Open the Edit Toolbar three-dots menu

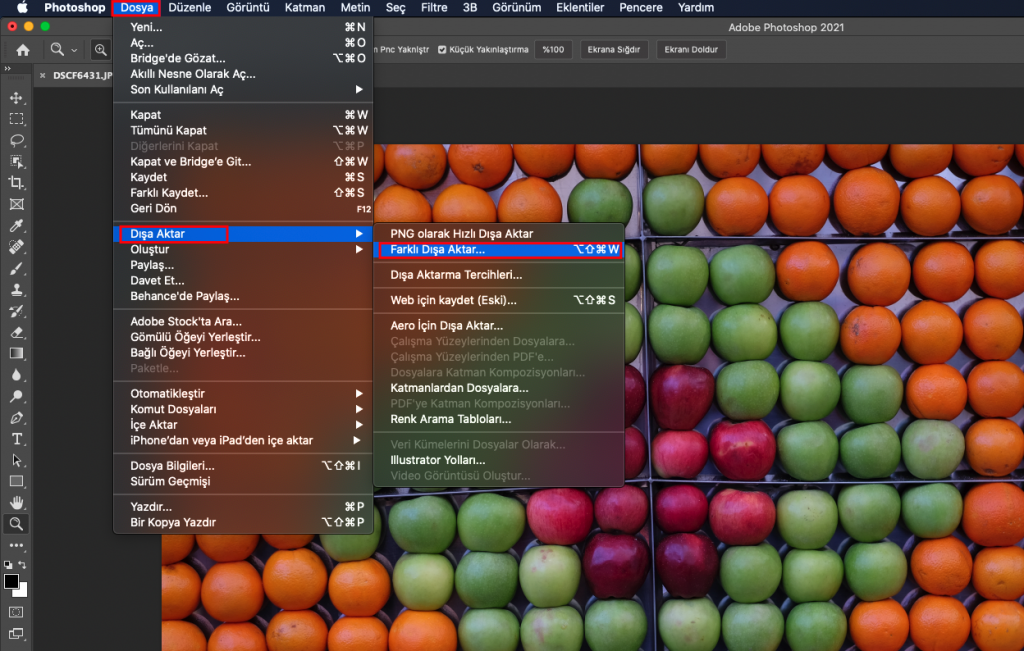[x=16, y=545]
